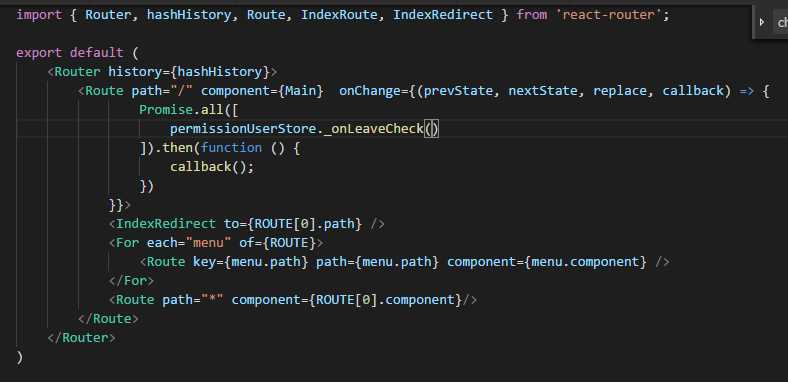This screenshot has width=788, height=382.
Task: Click the closing '</Router>' tag
Action: (x=81, y=338)
